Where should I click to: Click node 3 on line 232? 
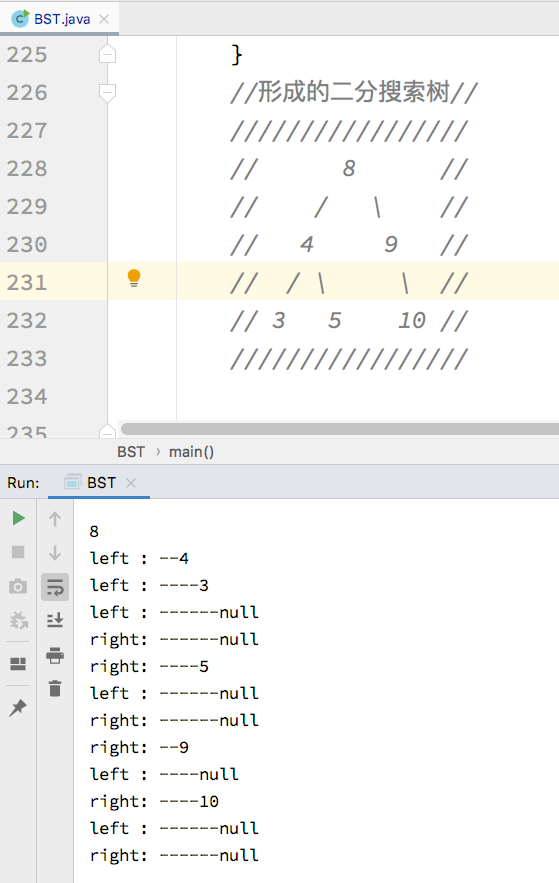[x=279, y=320]
